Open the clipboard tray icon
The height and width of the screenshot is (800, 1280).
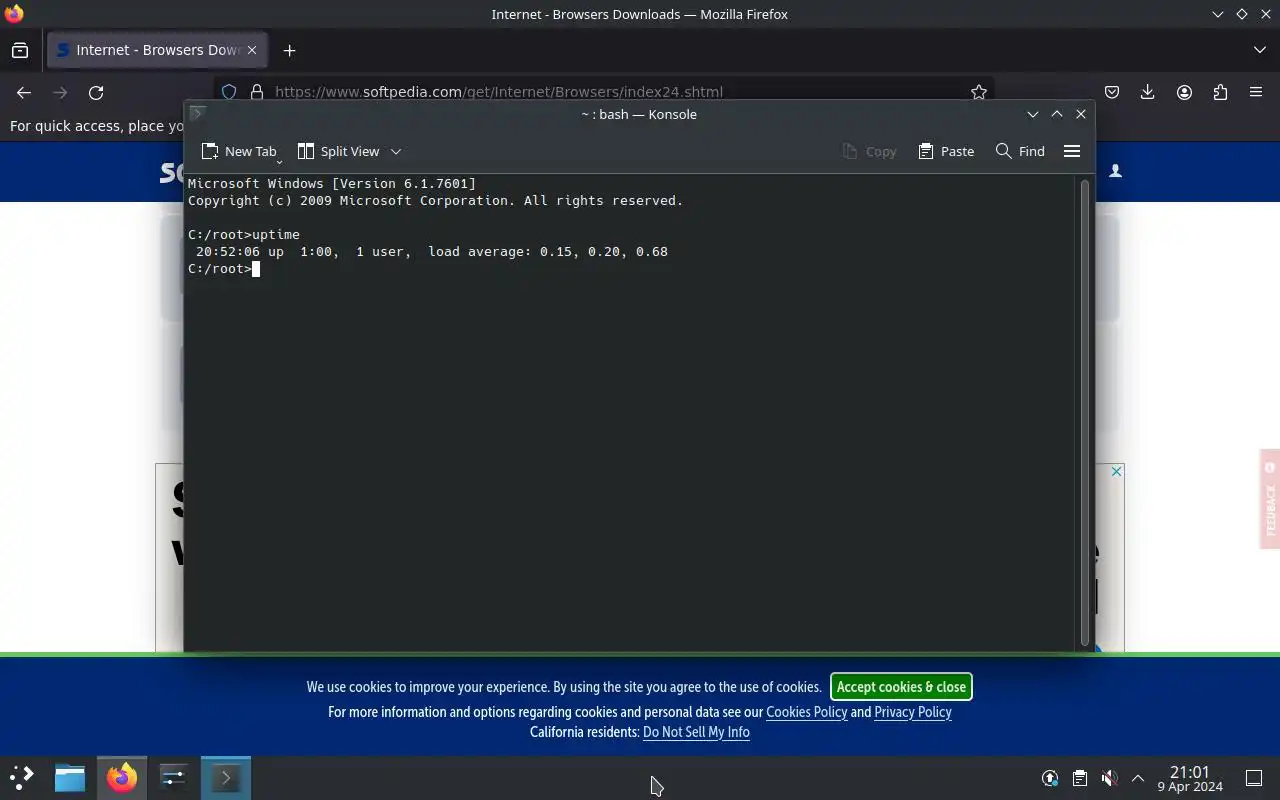pyautogui.click(x=1080, y=778)
